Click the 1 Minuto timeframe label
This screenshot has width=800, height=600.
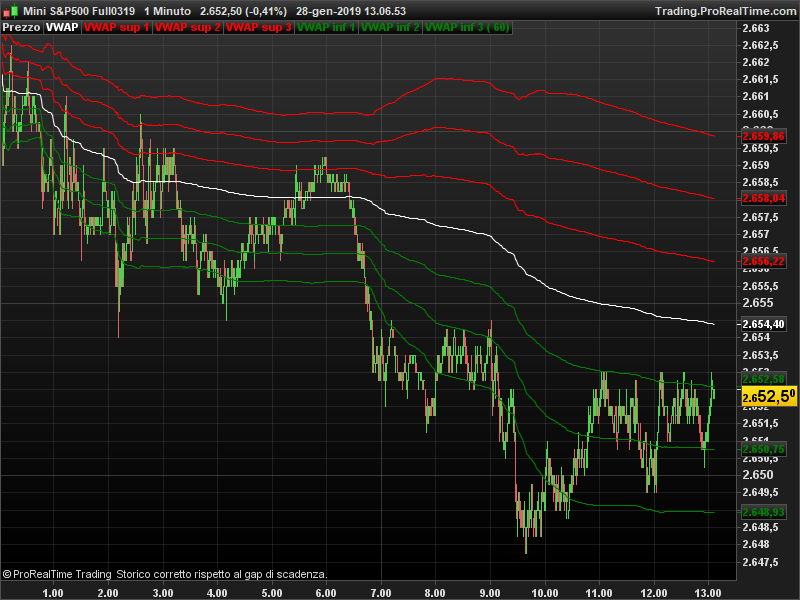tap(167, 11)
